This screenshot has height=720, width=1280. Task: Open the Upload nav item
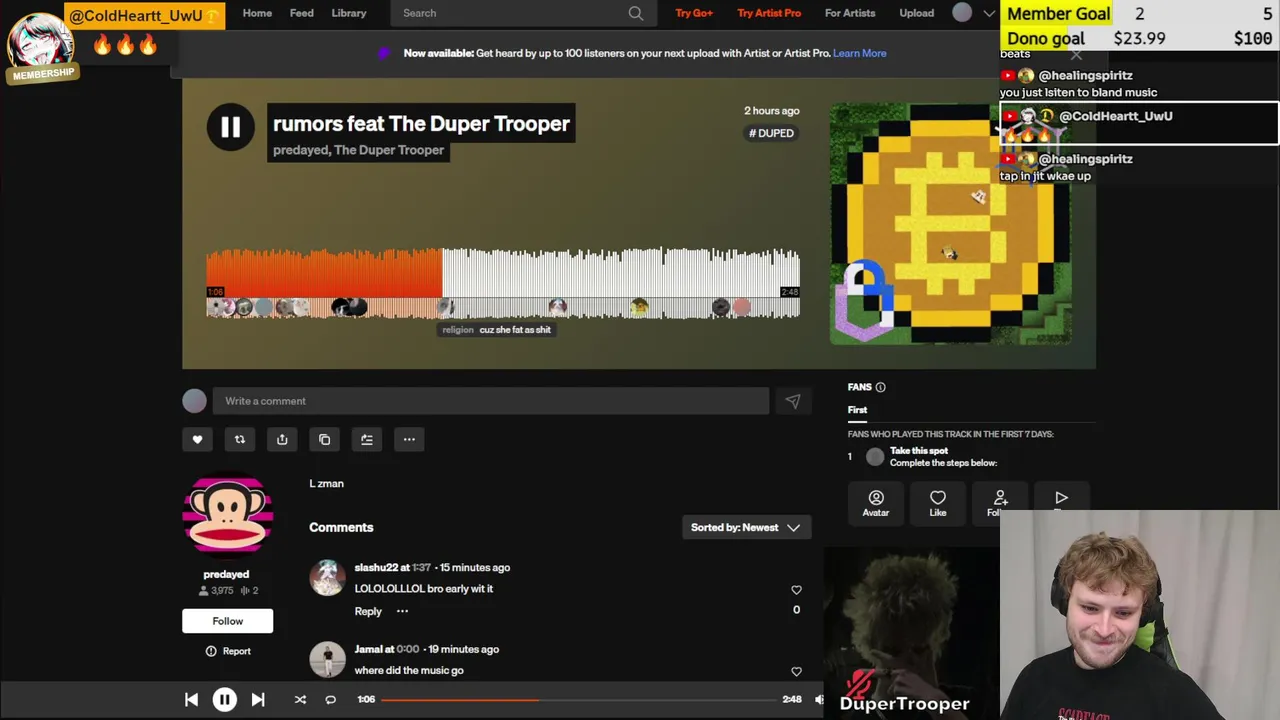(x=916, y=13)
